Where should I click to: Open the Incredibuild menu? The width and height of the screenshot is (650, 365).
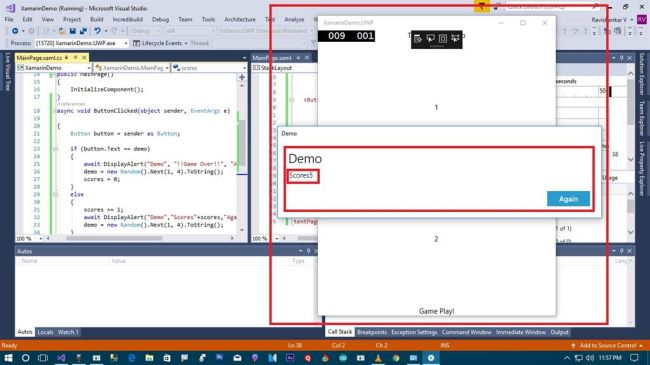point(128,19)
